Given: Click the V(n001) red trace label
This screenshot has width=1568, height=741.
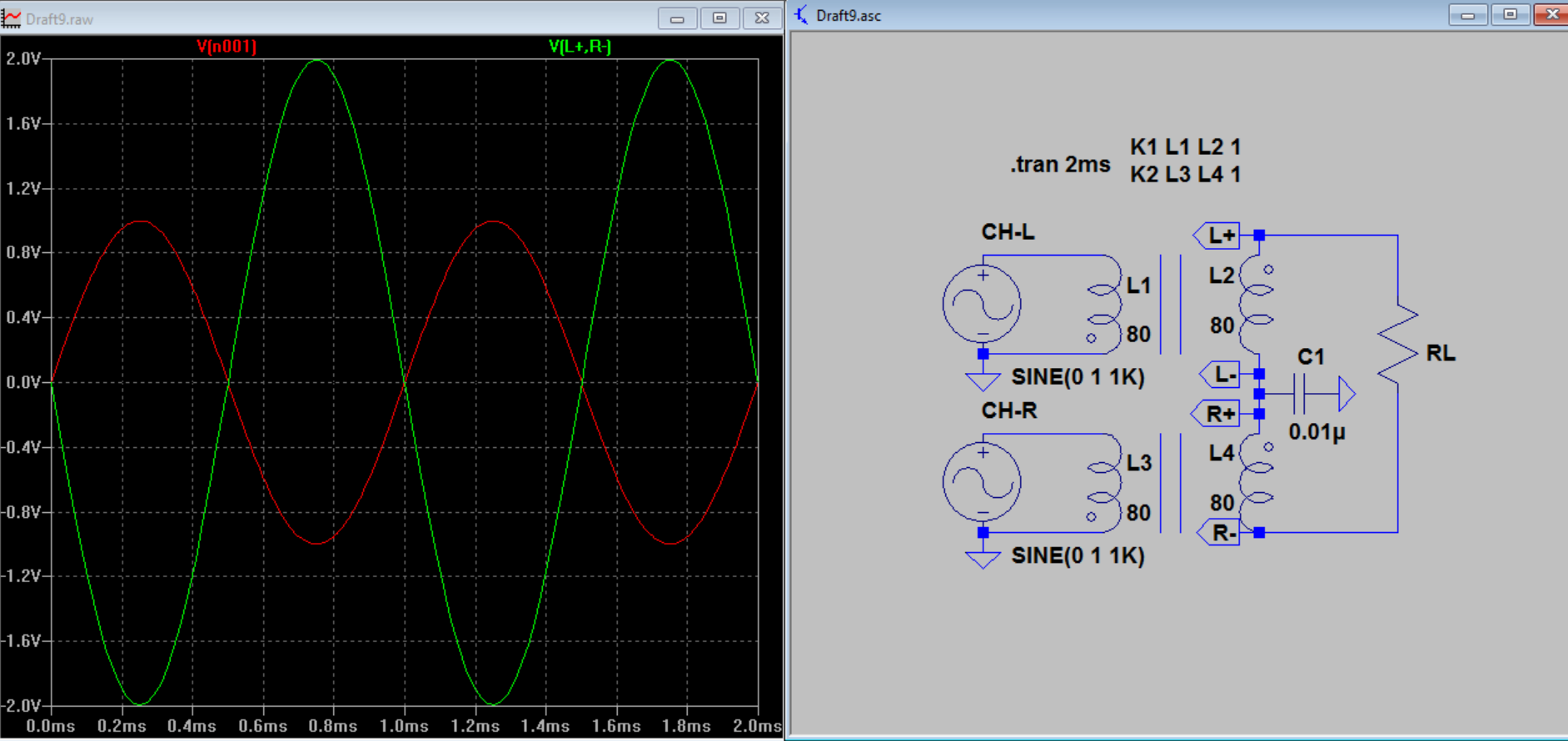Looking at the screenshot, I should point(226,47).
